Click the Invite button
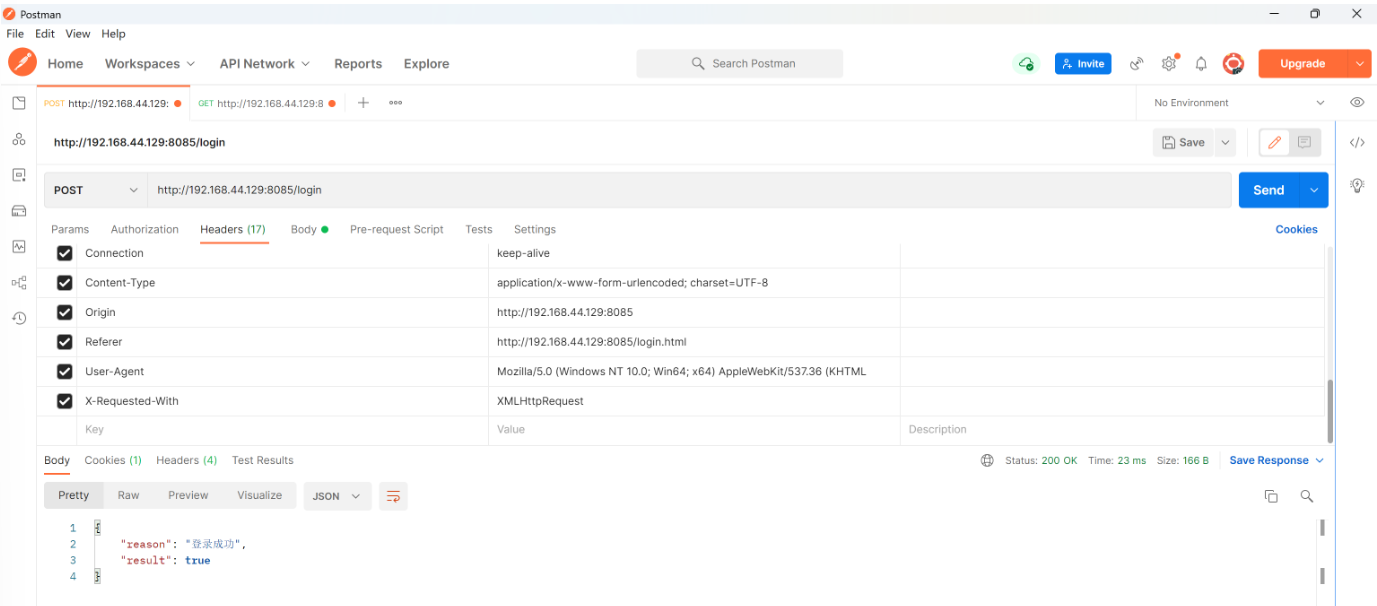Viewport: 1377px width, 606px height. pyautogui.click(x=1083, y=63)
